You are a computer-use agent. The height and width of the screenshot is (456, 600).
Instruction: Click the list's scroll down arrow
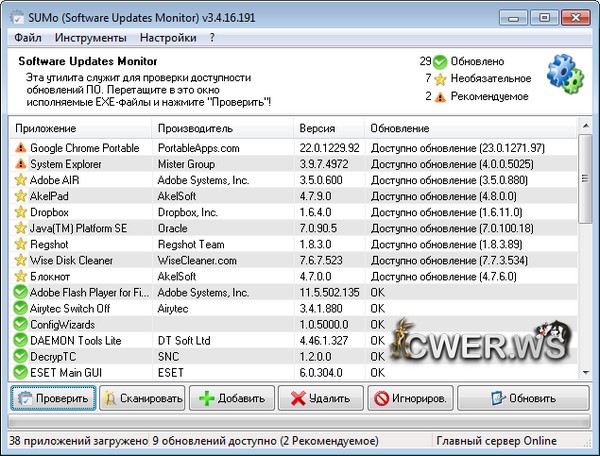585,373
